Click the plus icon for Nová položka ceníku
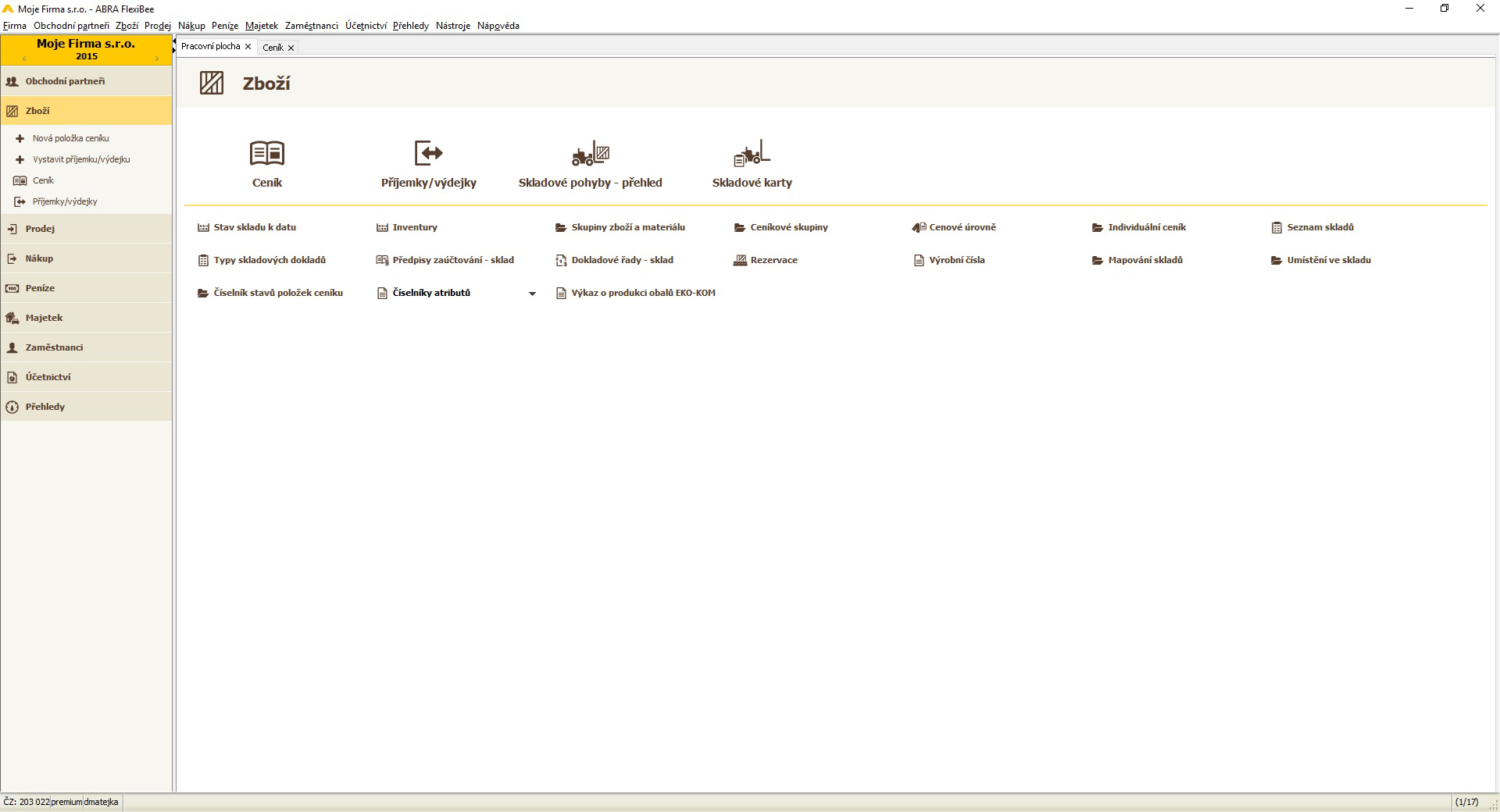This screenshot has width=1500, height=812. 20,138
